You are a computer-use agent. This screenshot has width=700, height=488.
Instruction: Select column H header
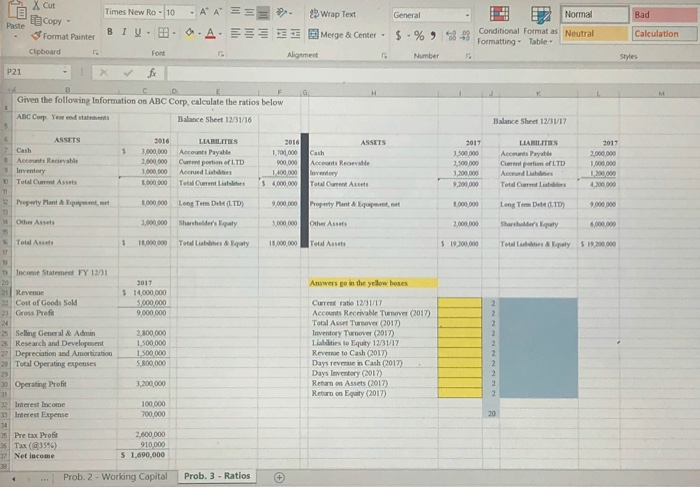(x=373, y=93)
